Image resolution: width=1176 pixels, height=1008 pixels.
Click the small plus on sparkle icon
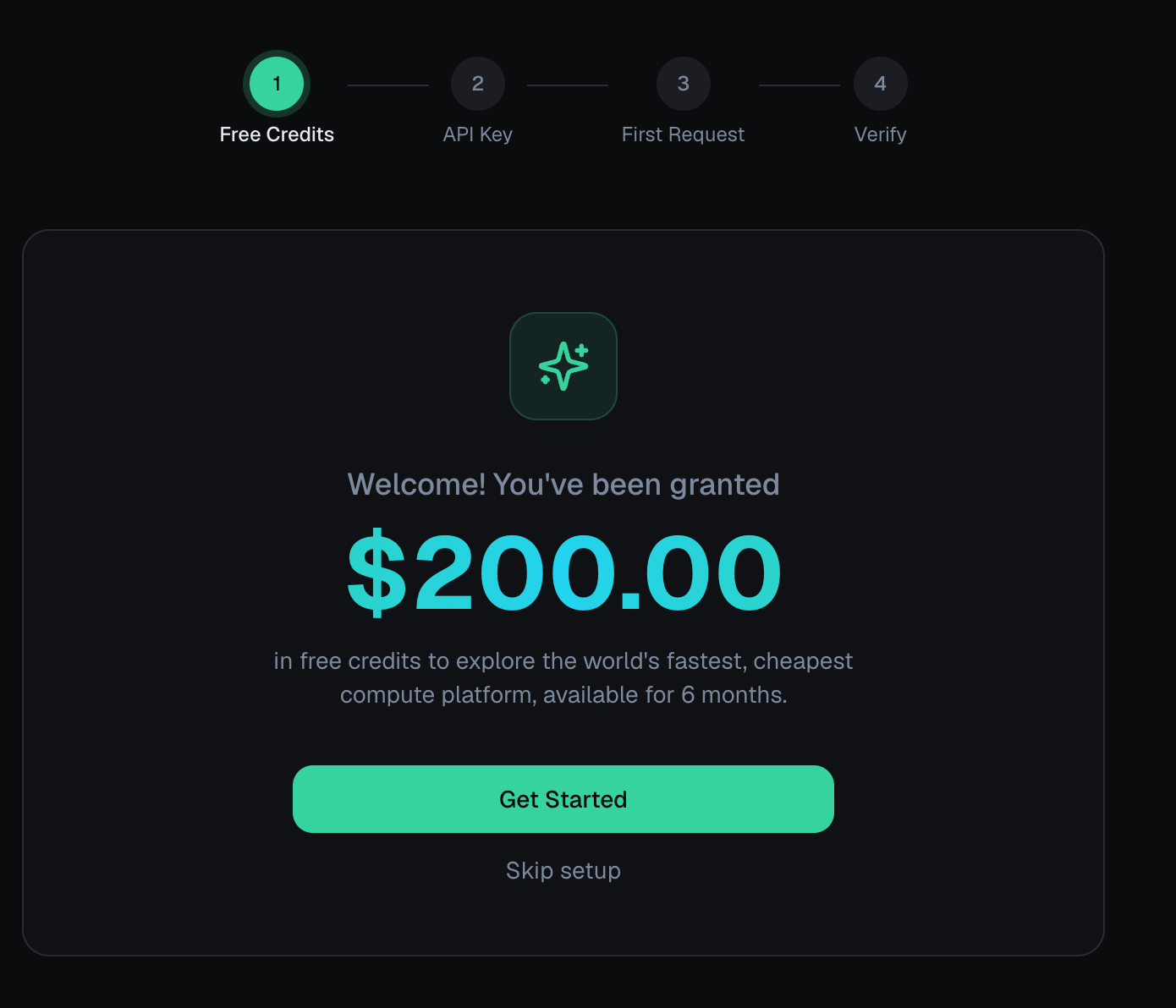click(581, 349)
